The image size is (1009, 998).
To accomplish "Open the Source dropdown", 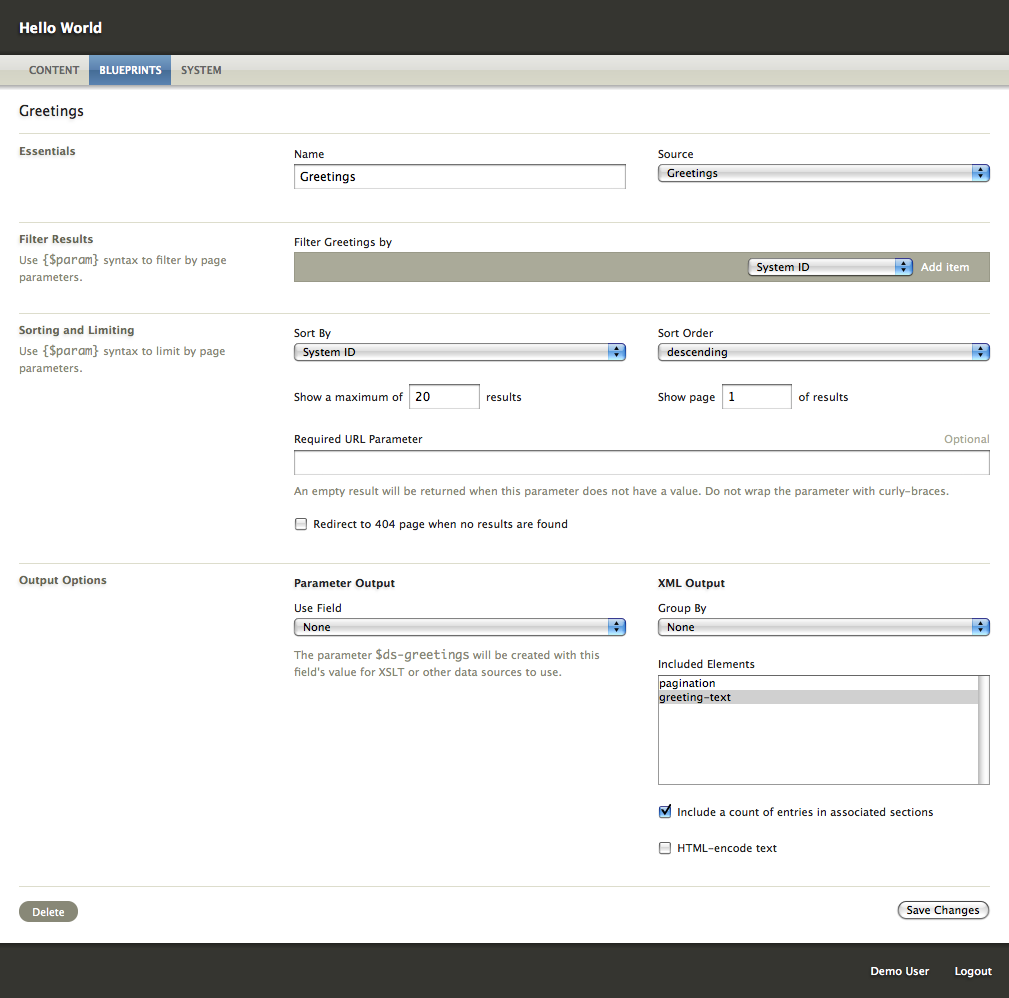I will 823,173.
